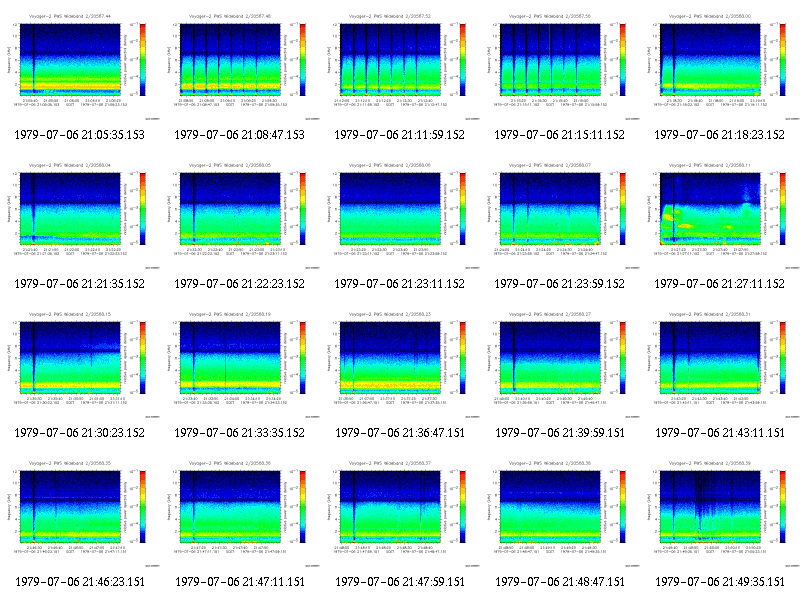Screen dimensions: 800x596
Task: Open spectrogram thumbnail dated 21:43:11.151
Action: click(720, 365)
